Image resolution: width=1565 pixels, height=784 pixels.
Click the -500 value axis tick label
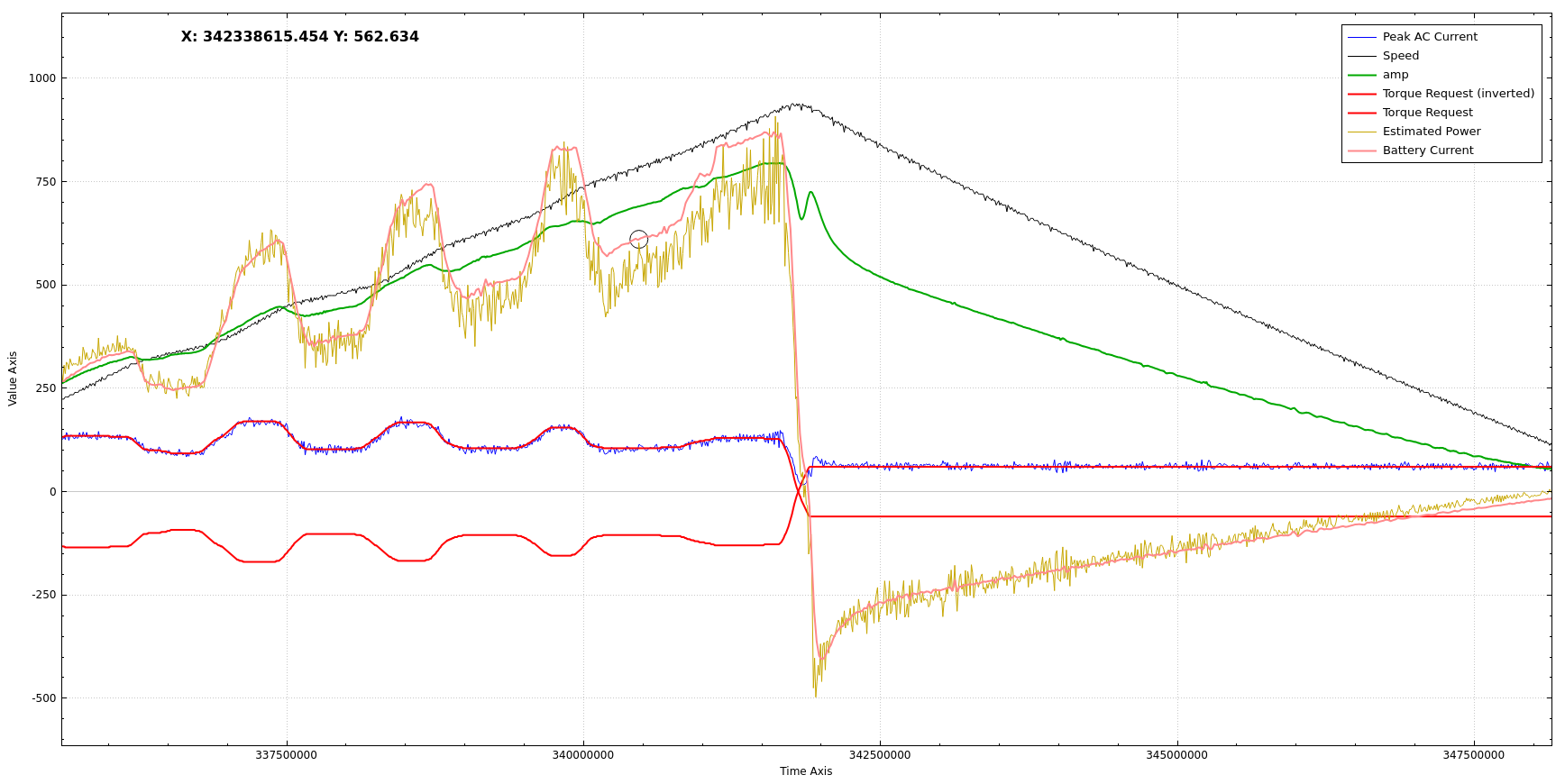coord(43,698)
